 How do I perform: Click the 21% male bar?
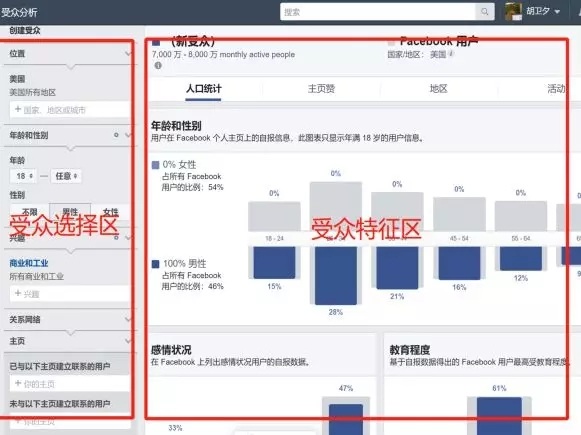click(x=397, y=268)
